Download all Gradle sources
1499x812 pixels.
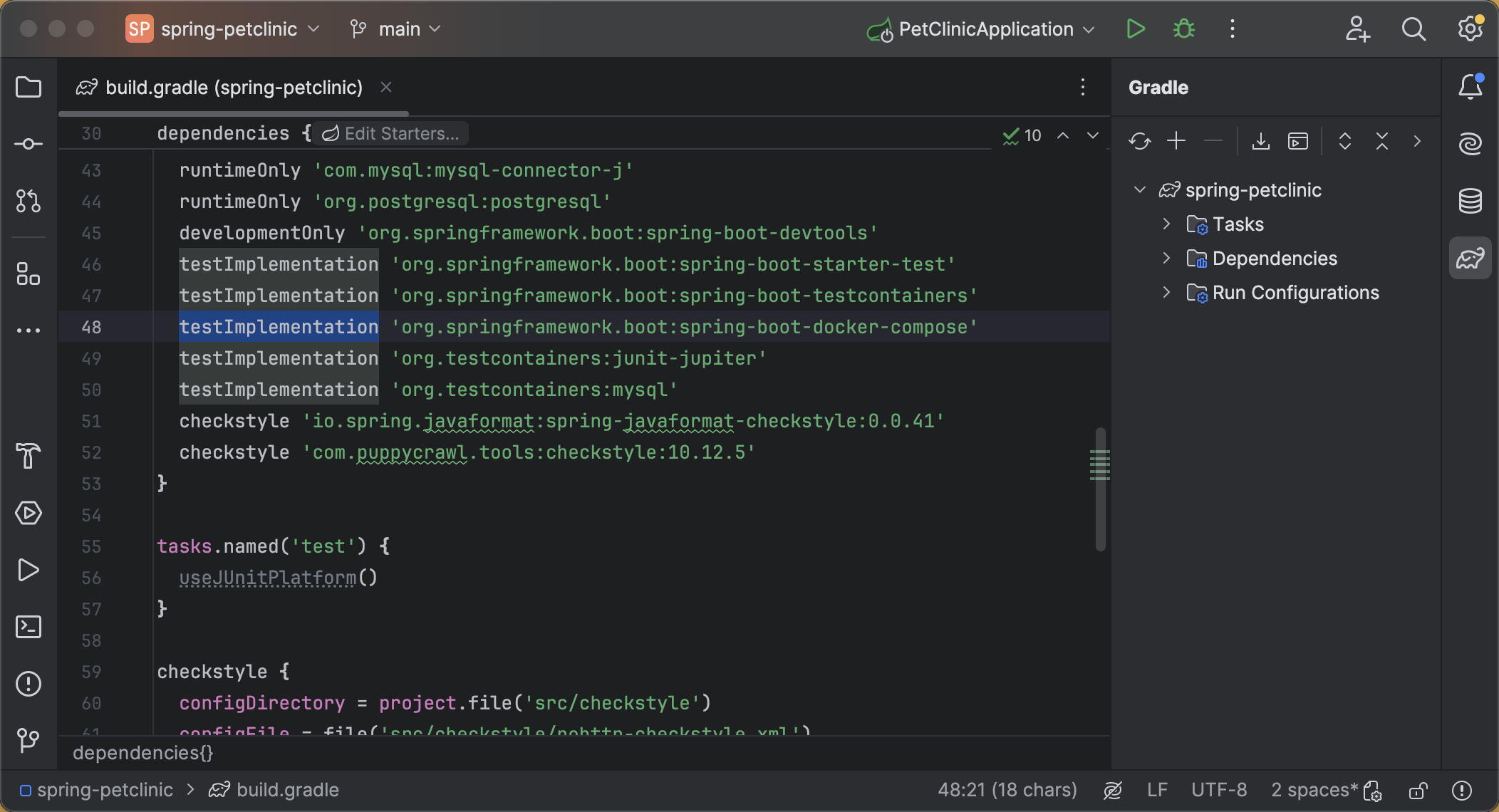click(x=1260, y=141)
